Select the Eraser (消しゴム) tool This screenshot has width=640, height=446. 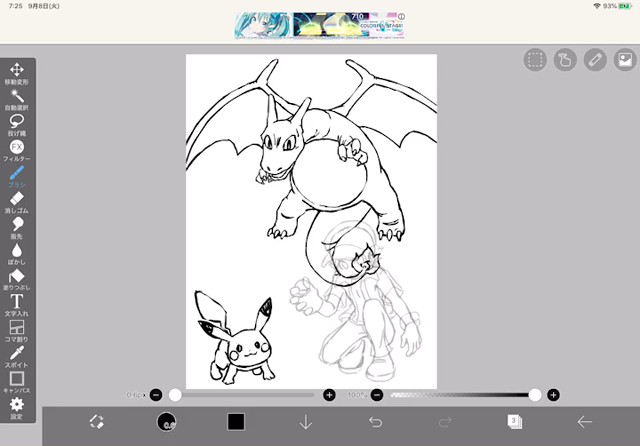tap(17, 203)
